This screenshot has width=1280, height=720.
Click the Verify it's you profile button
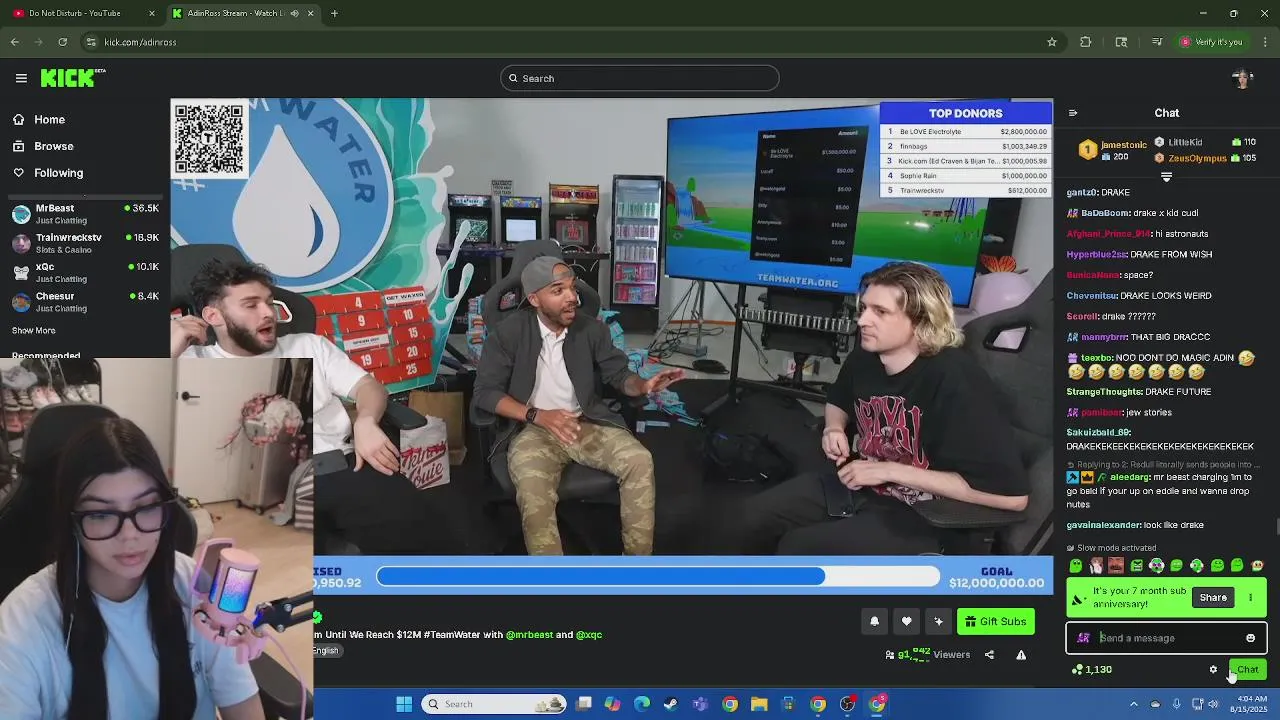(x=1211, y=42)
